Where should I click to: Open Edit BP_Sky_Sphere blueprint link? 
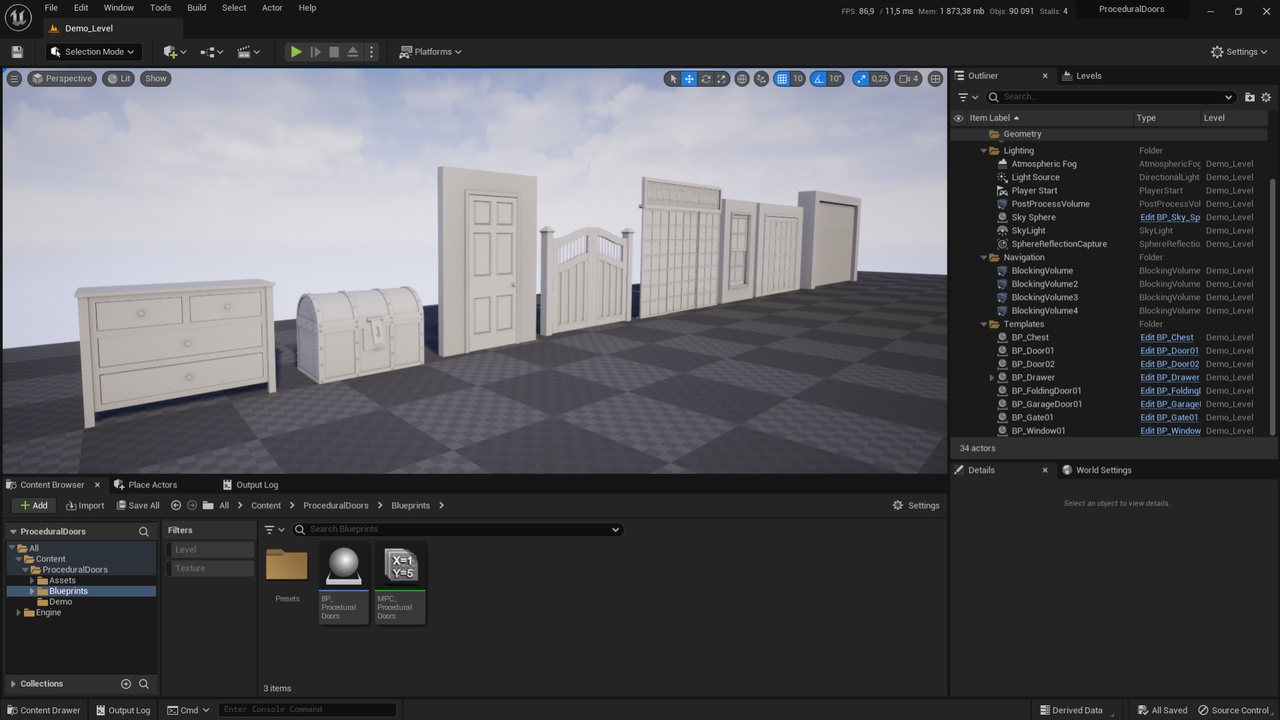pyautogui.click(x=1170, y=218)
